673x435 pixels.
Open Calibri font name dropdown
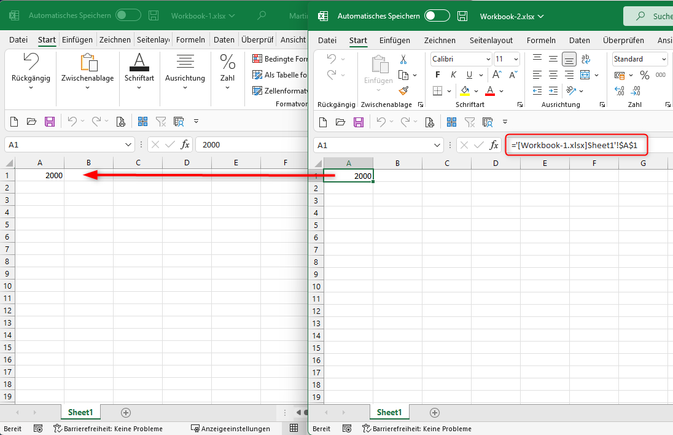(488, 59)
